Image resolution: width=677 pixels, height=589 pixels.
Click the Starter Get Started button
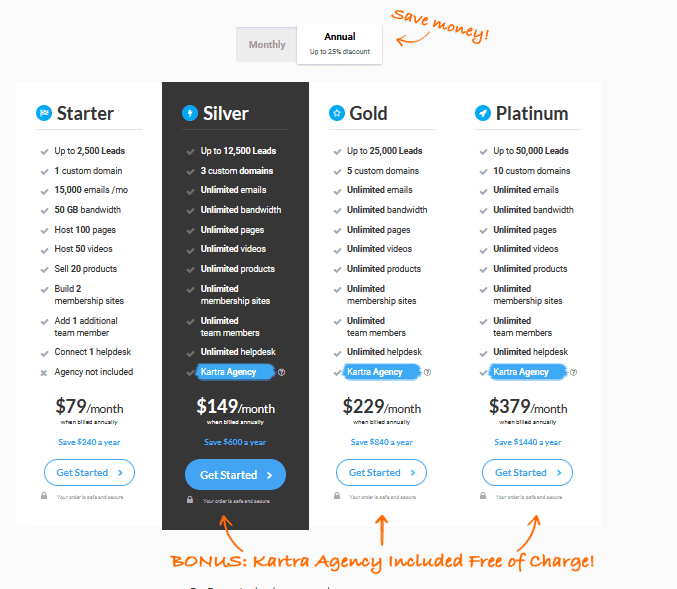point(89,473)
